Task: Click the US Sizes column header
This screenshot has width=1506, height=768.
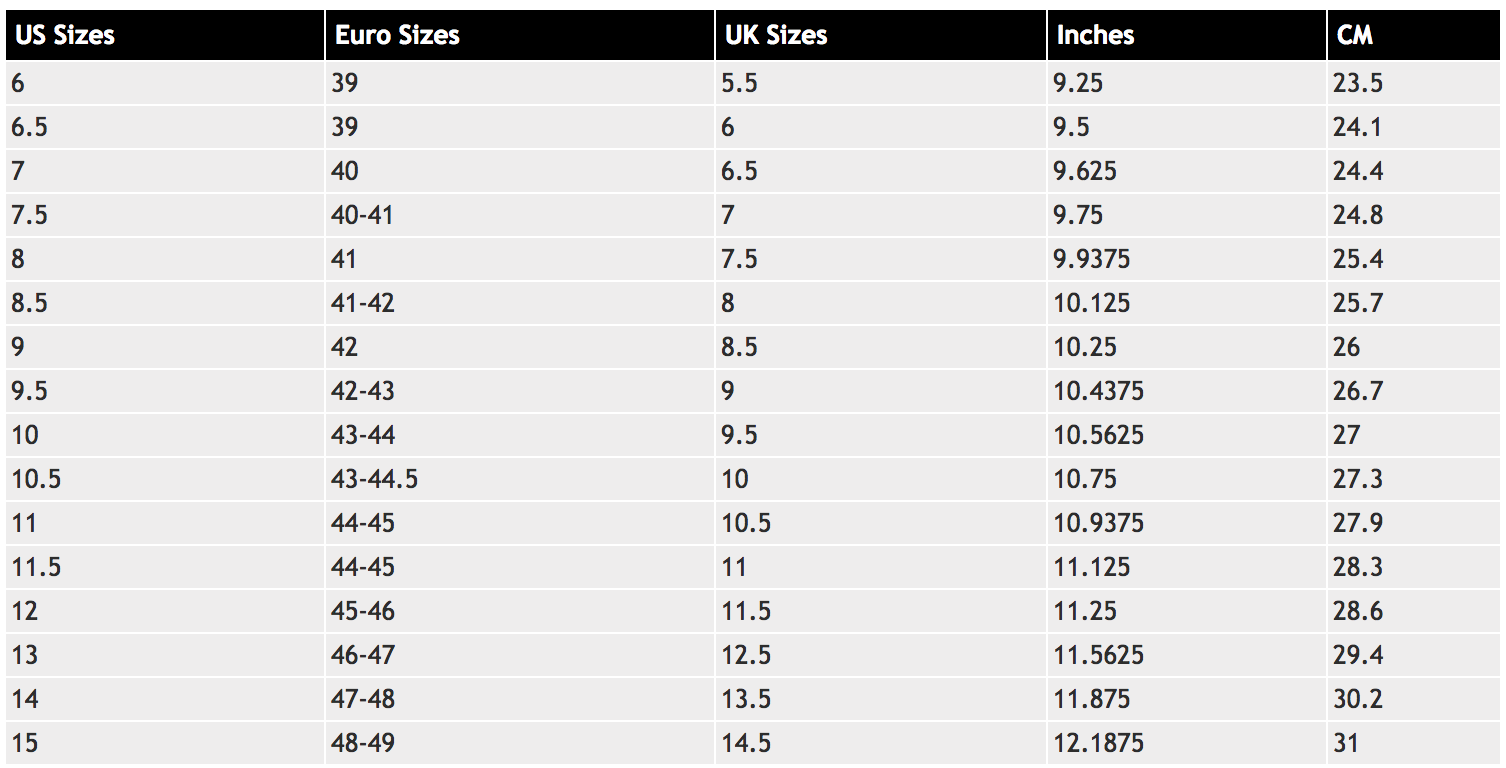Action: (x=65, y=35)
